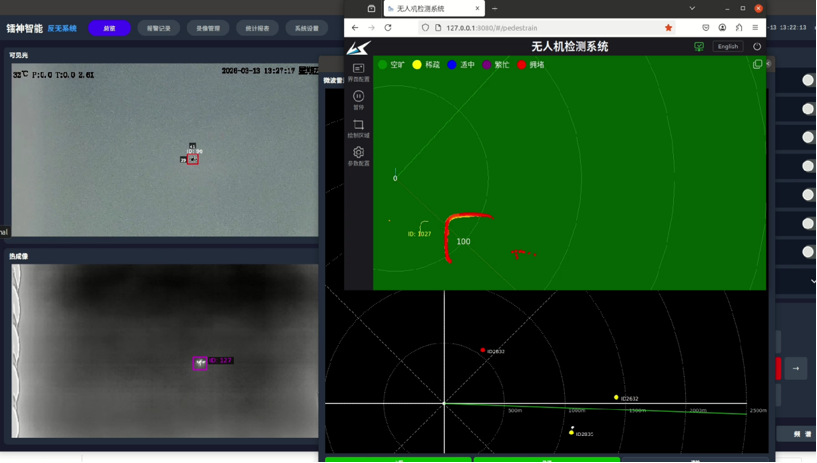Screen dimensions: 817x463
Task: Switch language with the English button
Action: click(727, 46)
